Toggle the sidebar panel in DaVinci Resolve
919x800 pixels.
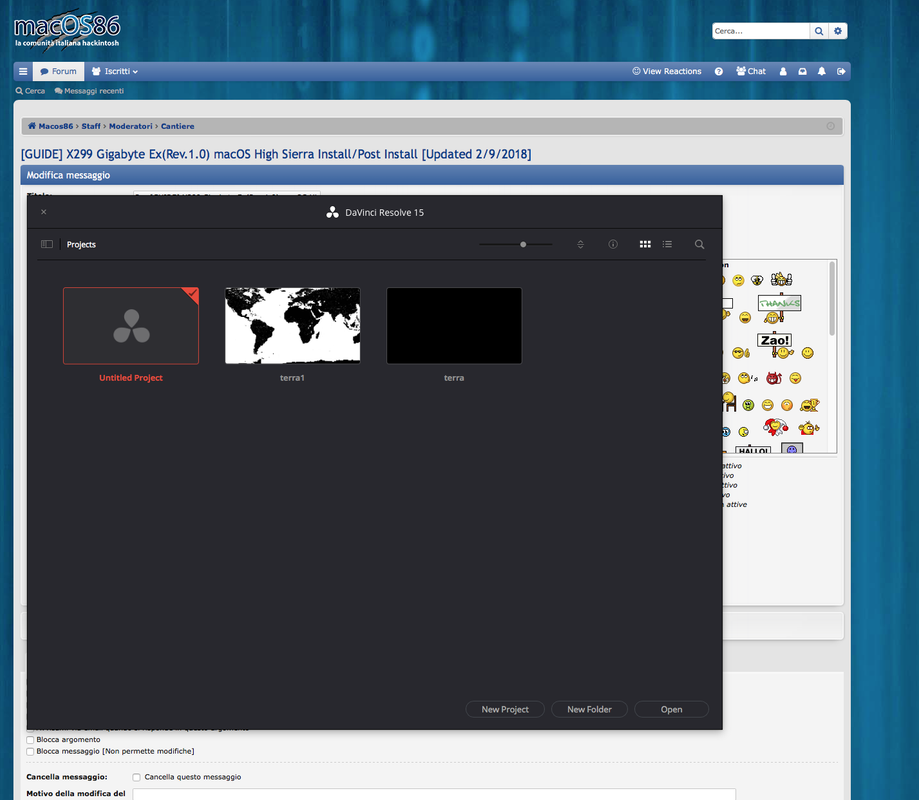47,244
